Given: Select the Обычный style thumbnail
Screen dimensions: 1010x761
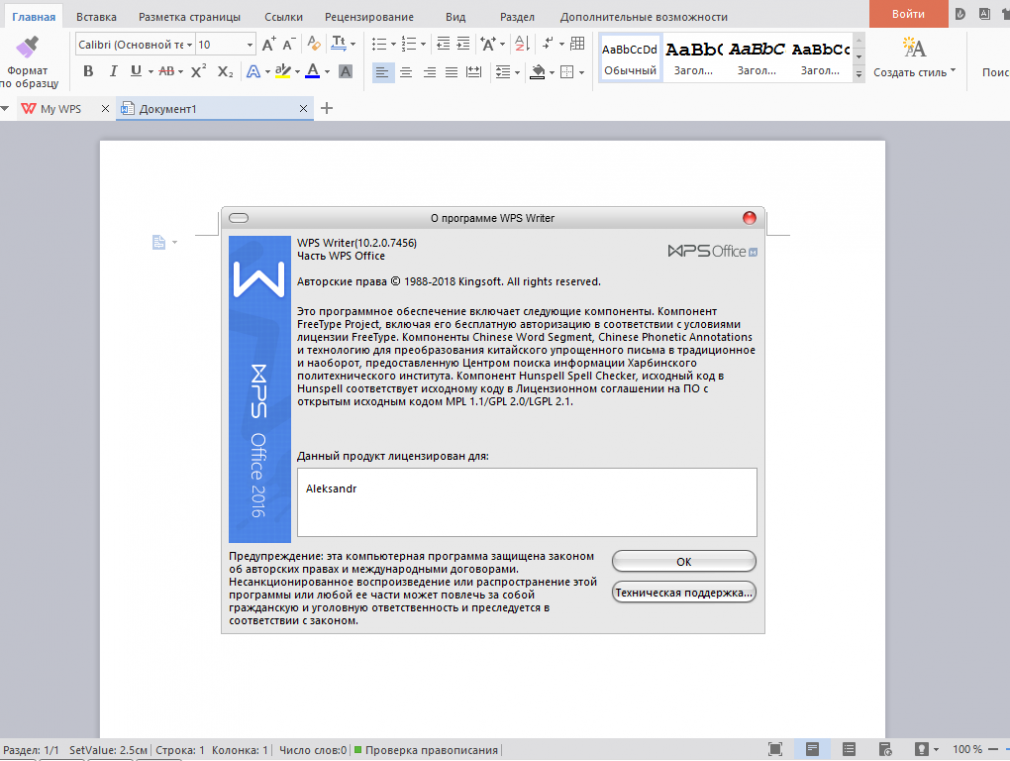Looking at the screenshot, I should tap(629, 59).
